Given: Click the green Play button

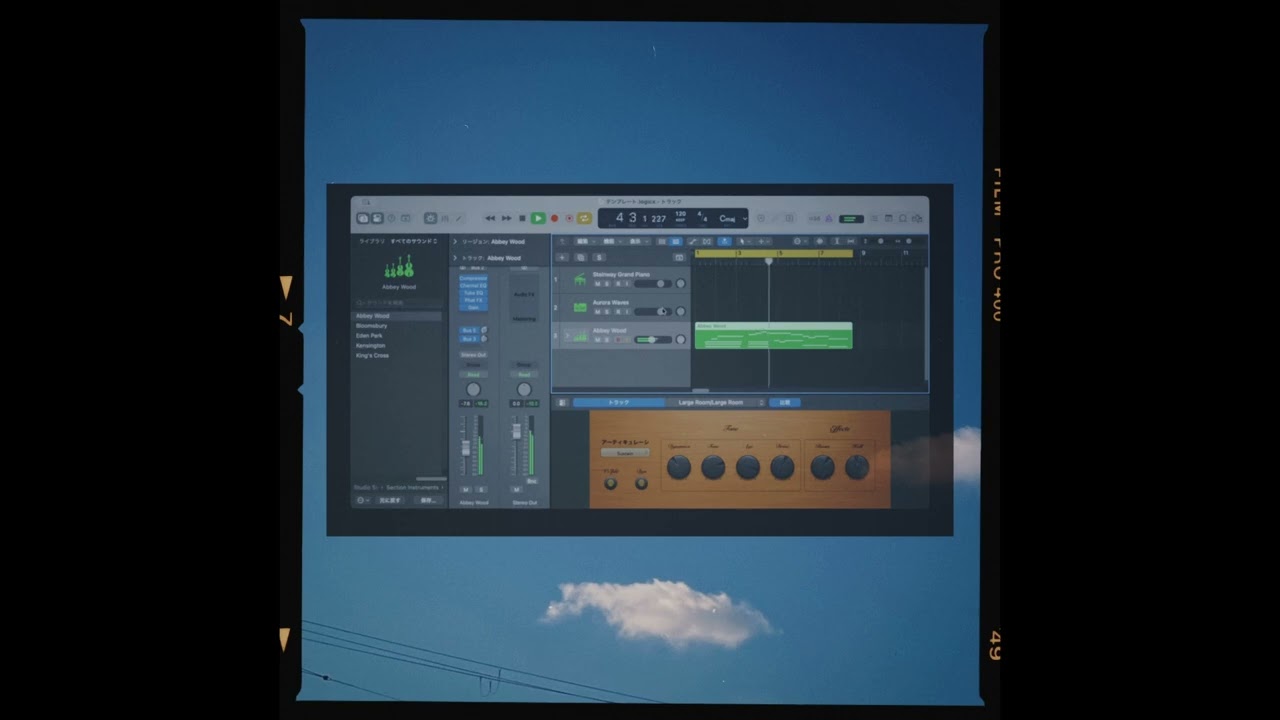Looking at the screenshot, I should 538,218.
